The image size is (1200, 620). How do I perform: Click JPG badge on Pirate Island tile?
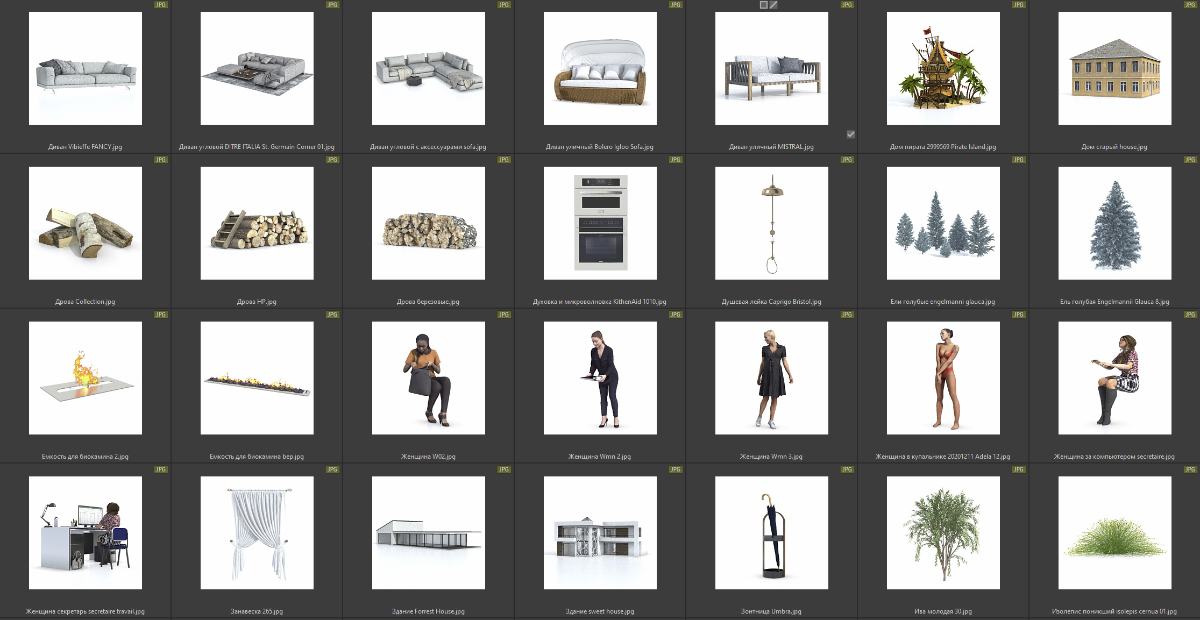click(1018, 5)
